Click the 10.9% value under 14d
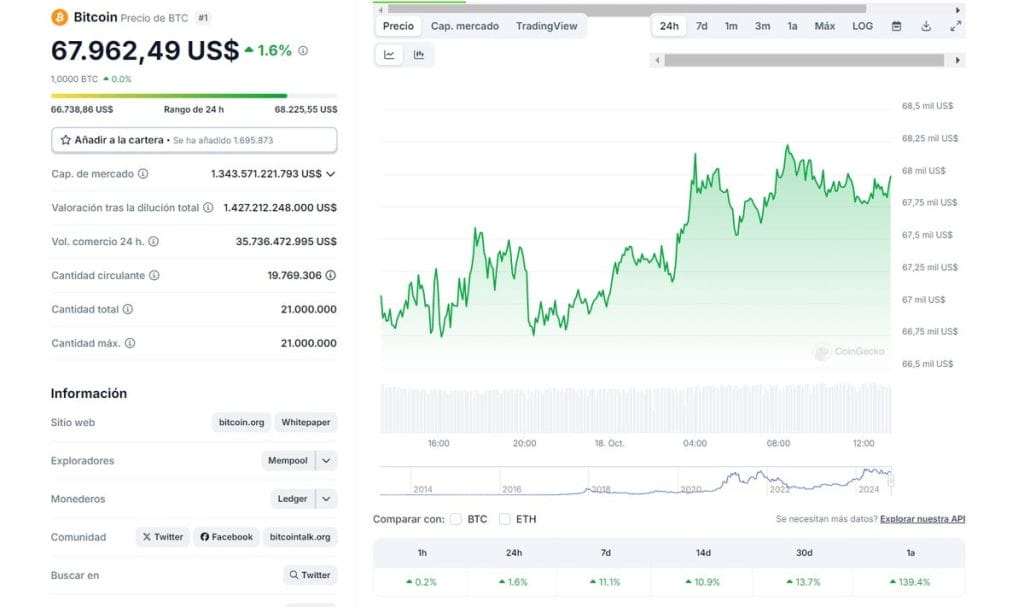 coord(702,582)
